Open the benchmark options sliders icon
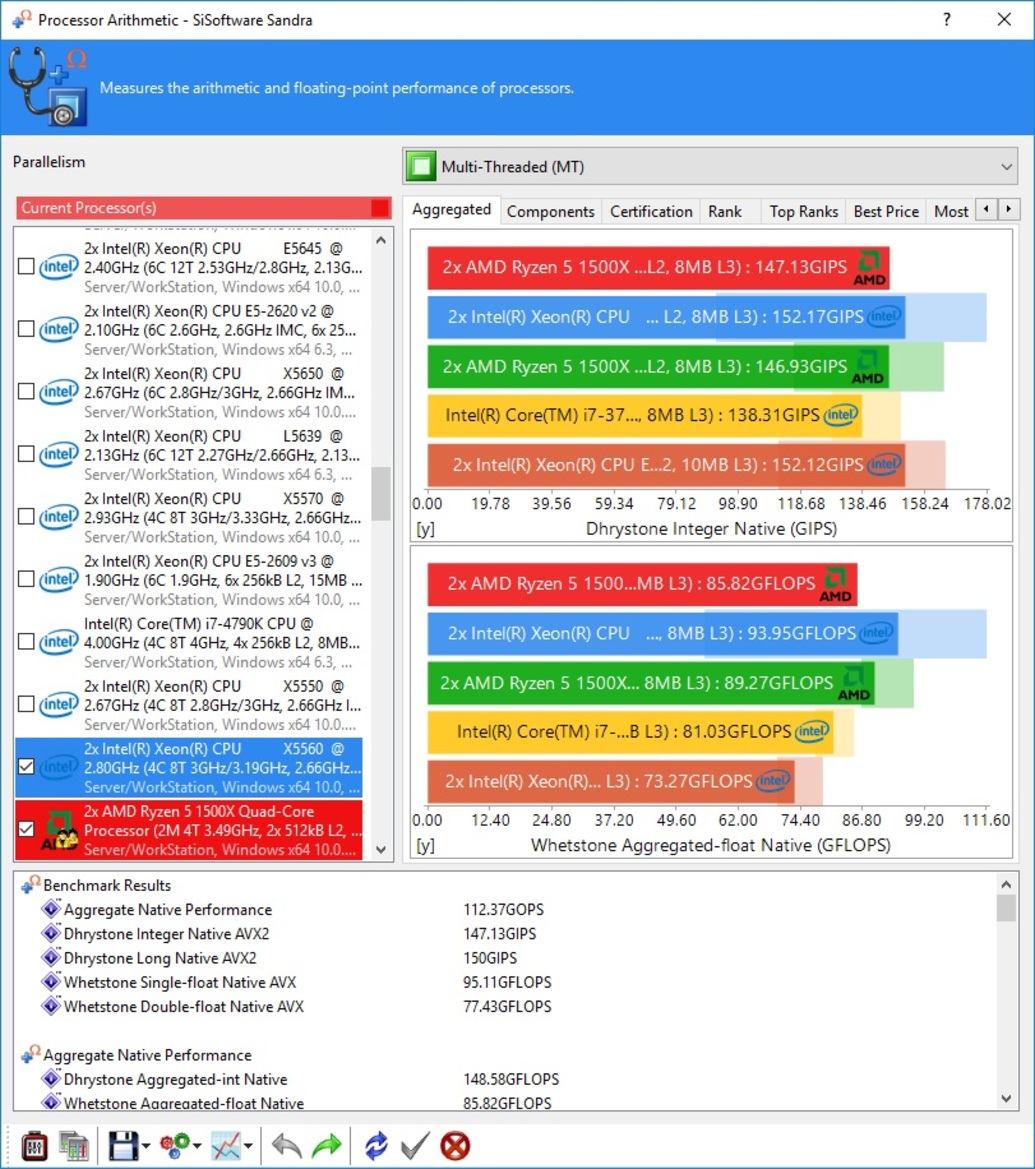The image size is (1035, 1169). point(34,1146)
